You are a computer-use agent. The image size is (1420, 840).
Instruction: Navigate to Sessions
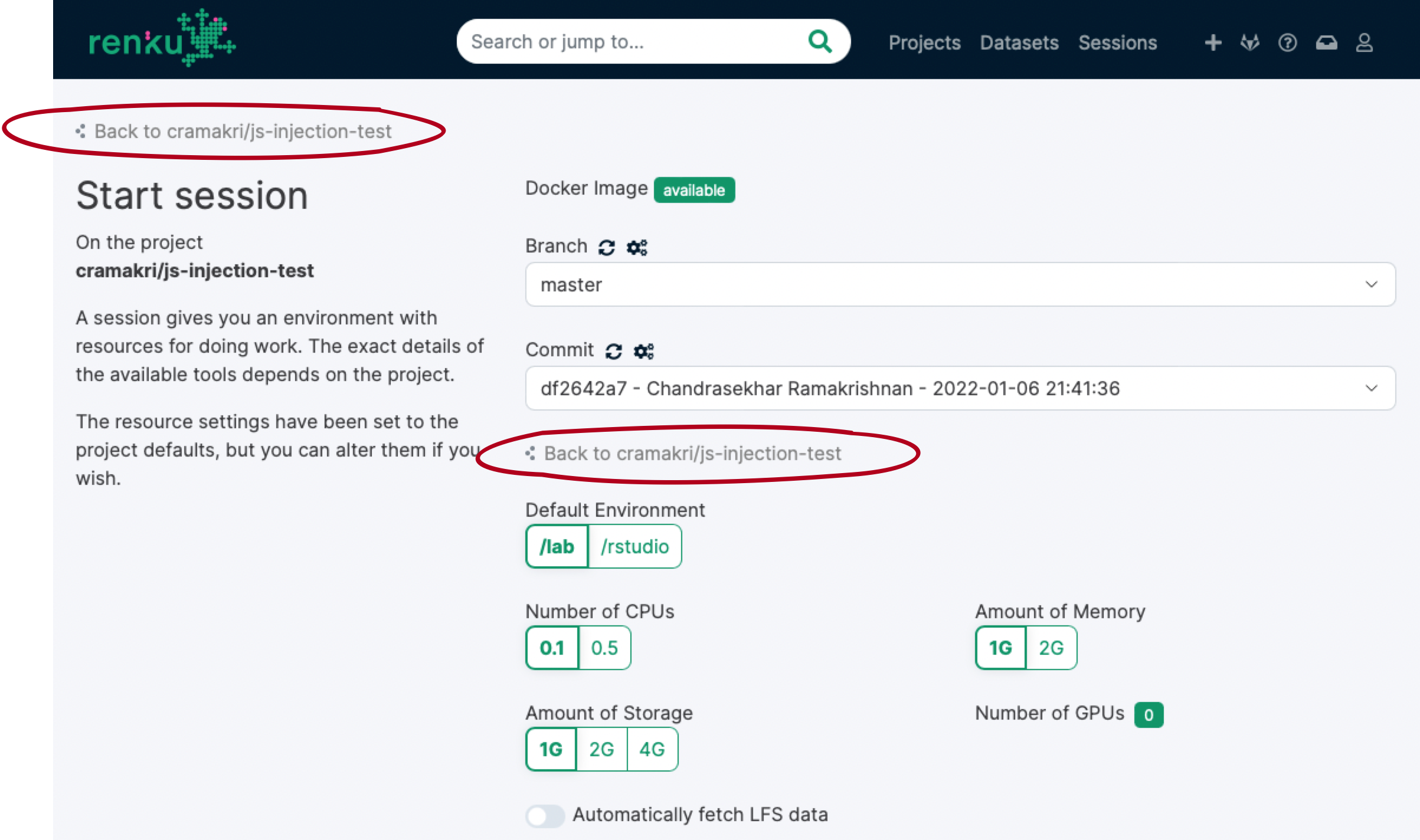click(x=1117, y=42)
